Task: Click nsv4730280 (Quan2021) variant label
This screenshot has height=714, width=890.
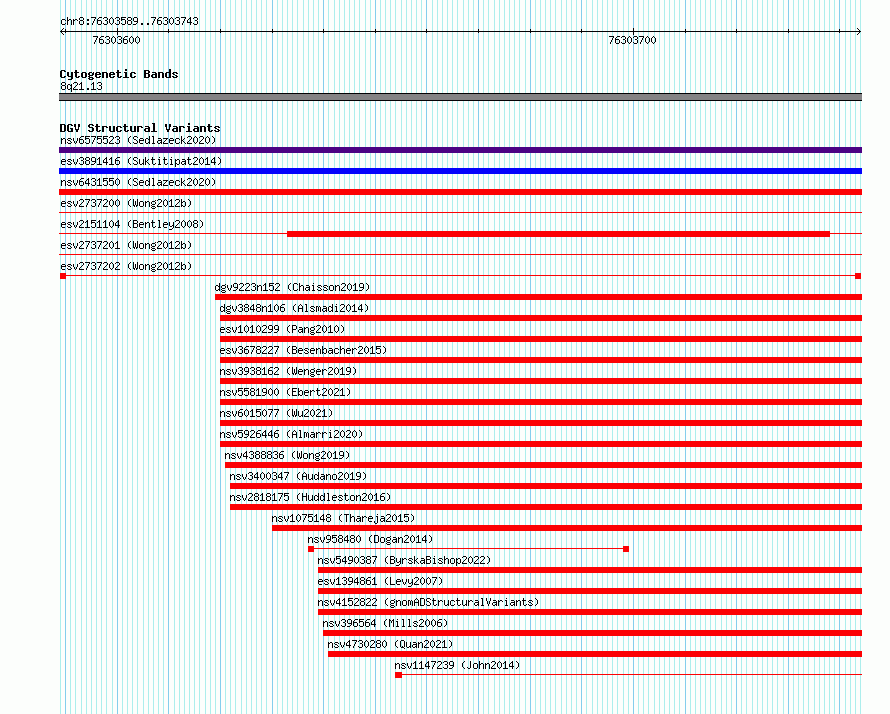Action: pos(391,644)
